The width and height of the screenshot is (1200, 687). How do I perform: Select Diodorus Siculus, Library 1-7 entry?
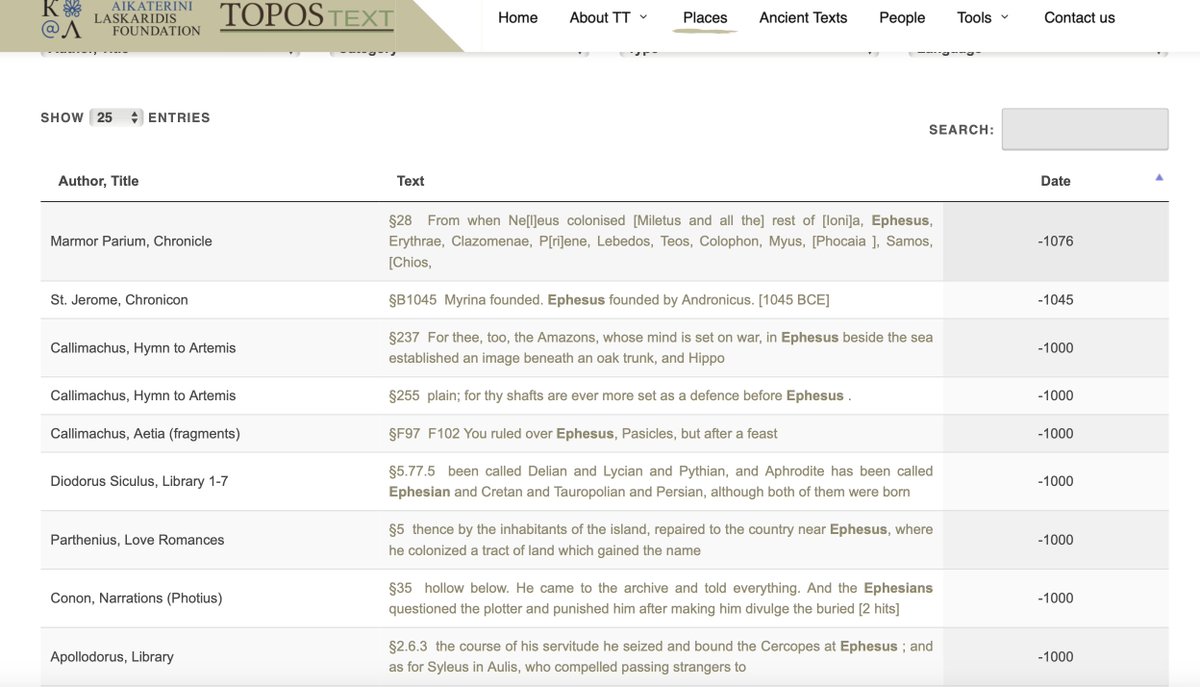coord(139,481)
